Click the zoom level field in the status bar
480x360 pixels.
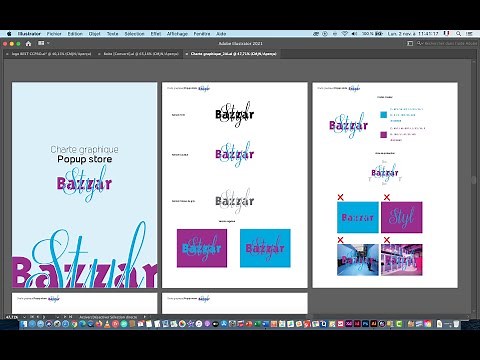pyautogui.click(x=12, y=317)
